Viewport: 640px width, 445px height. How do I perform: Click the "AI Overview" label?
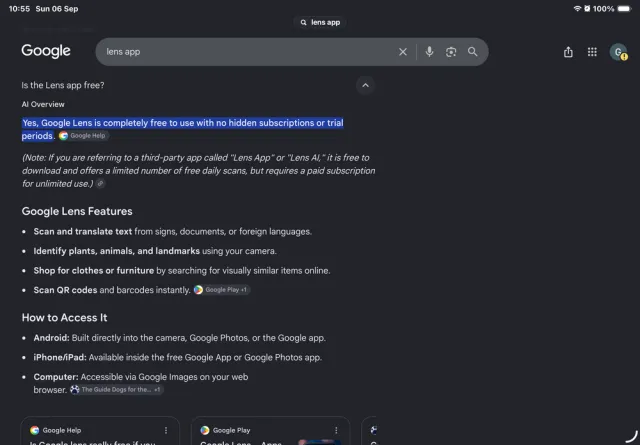[43, 105]
